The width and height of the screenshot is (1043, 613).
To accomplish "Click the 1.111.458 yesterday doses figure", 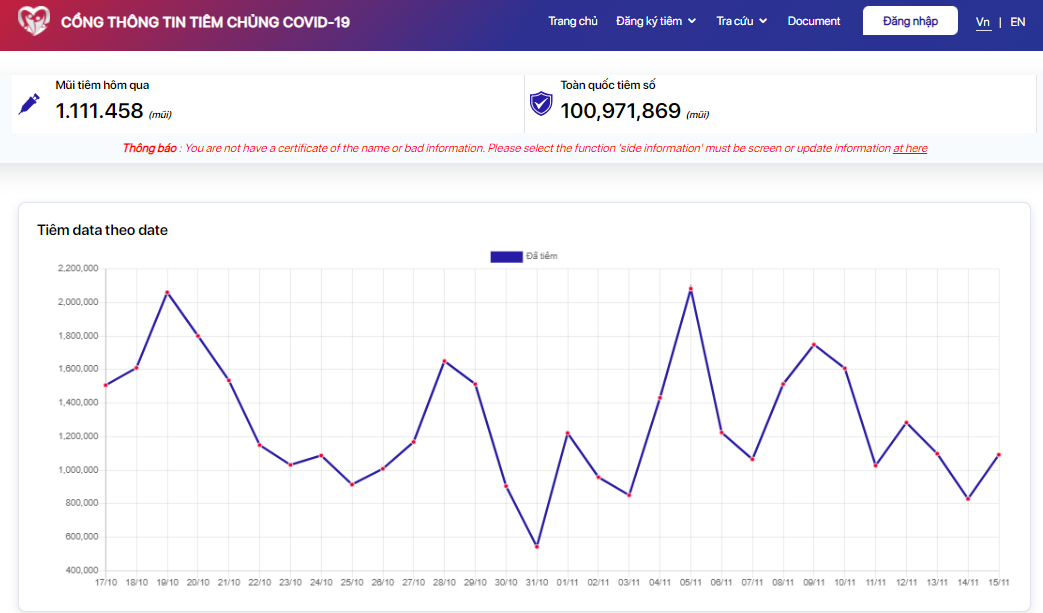I will click(x=99, y=111).
